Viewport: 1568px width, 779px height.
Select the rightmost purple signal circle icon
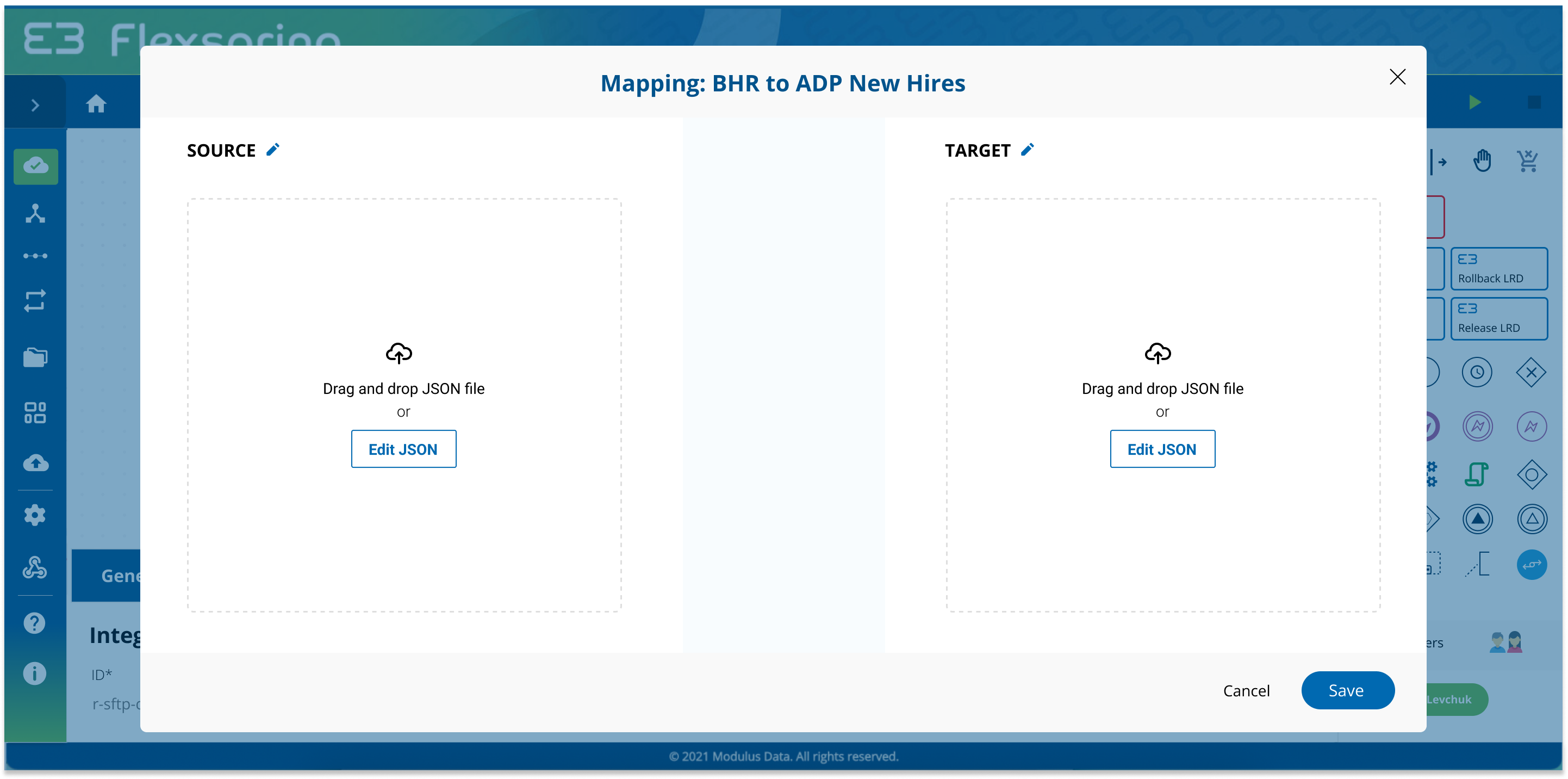pos(1532,426)
